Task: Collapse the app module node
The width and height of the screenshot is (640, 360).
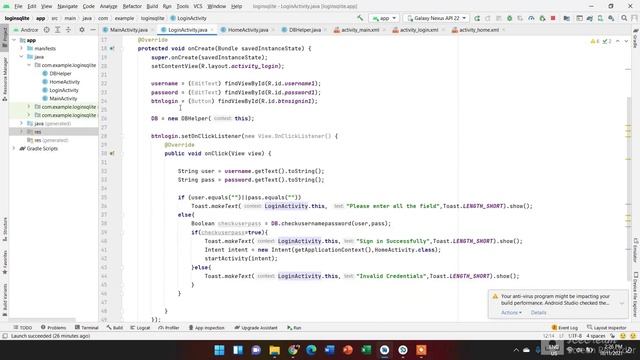Action: click(14, 40)
